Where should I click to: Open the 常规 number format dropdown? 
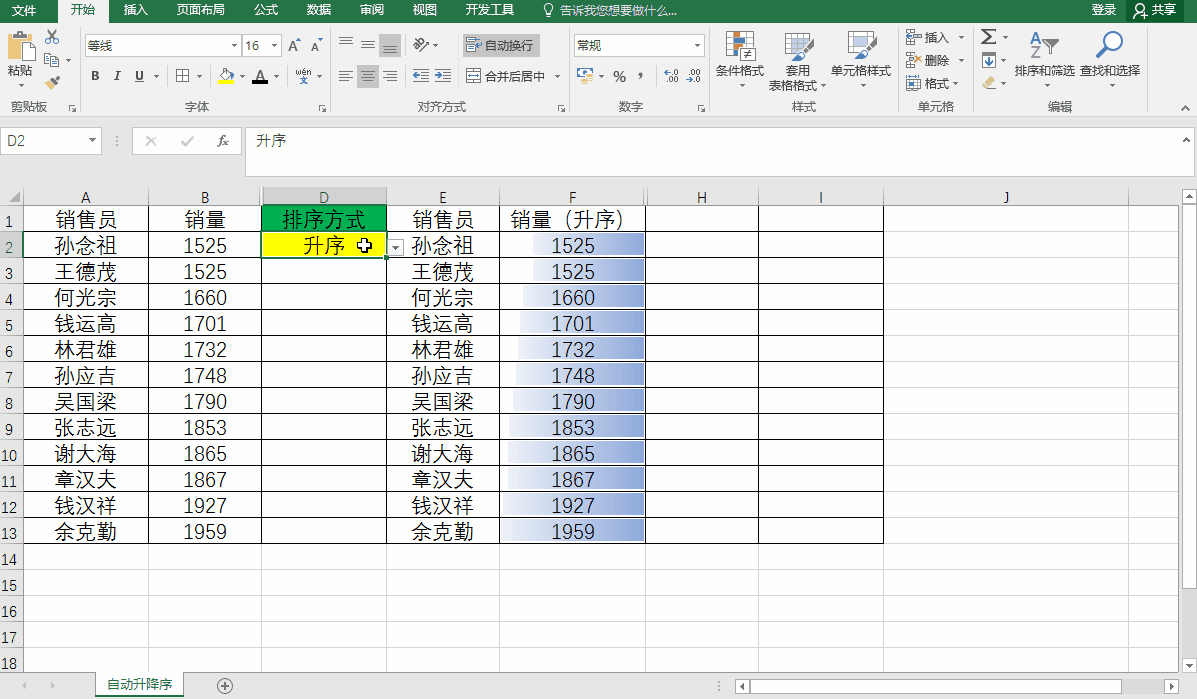[697, 46]
